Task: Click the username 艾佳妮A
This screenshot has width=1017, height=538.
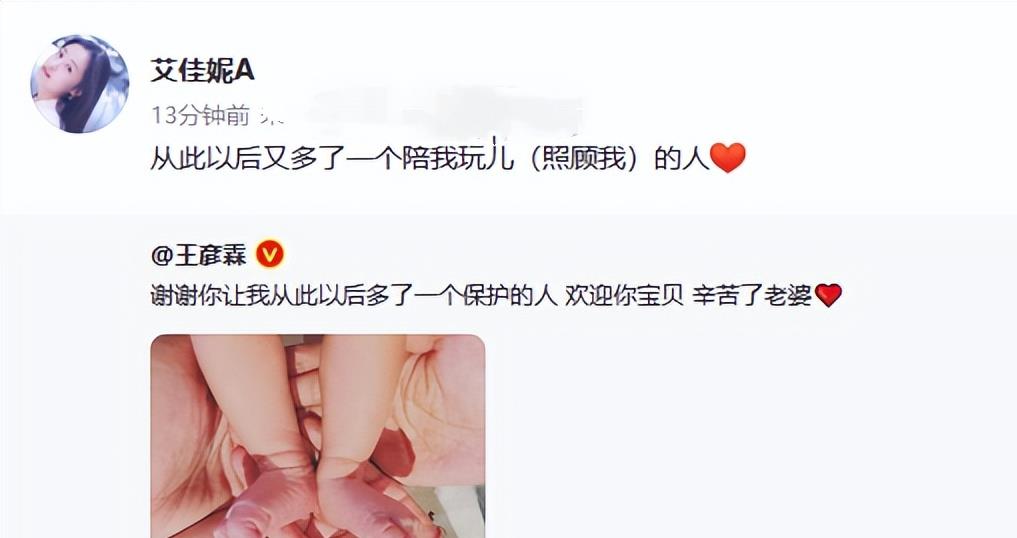Action: (x=202, y=70)
